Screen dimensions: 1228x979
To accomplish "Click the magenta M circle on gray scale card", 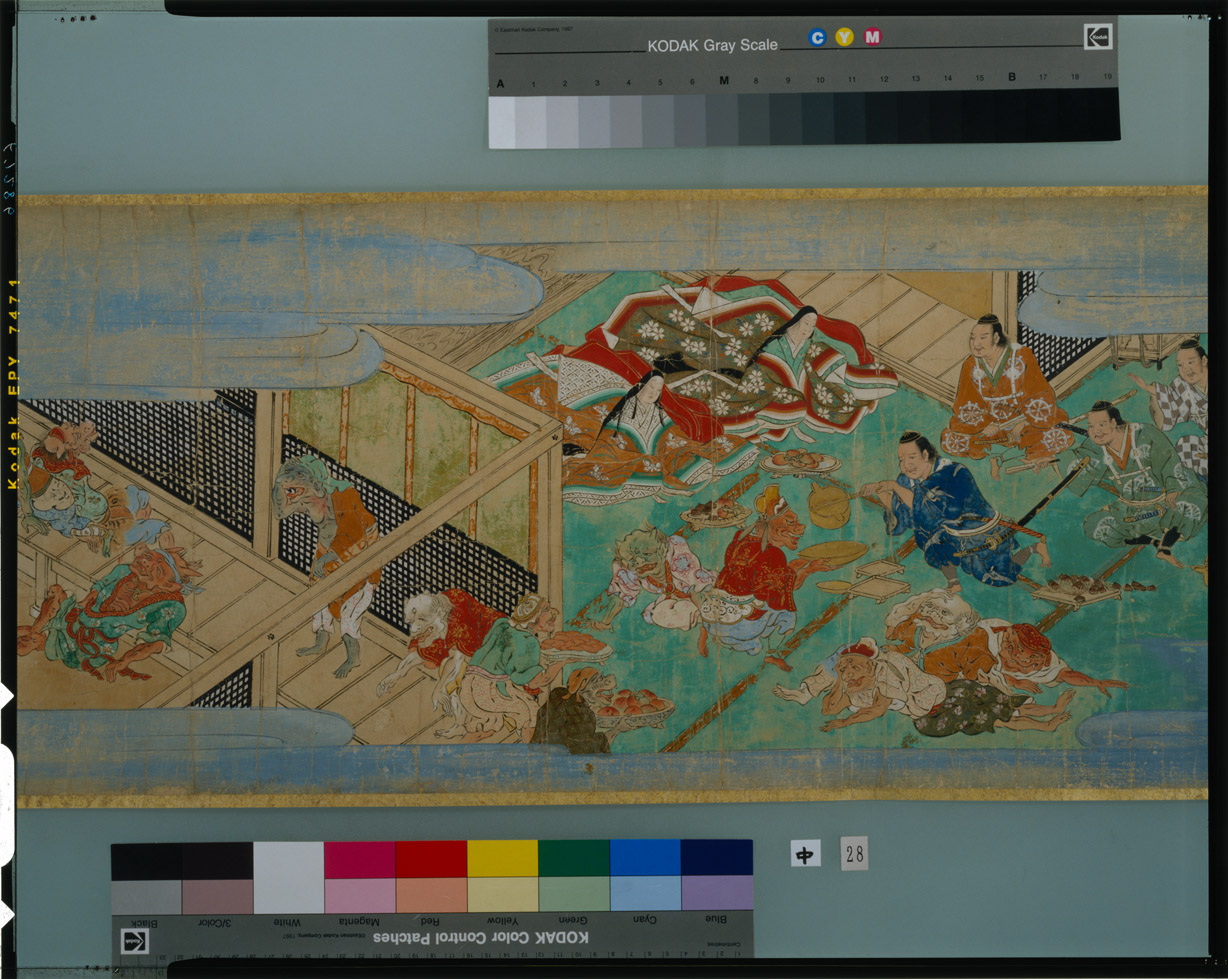I will point(873,37).
